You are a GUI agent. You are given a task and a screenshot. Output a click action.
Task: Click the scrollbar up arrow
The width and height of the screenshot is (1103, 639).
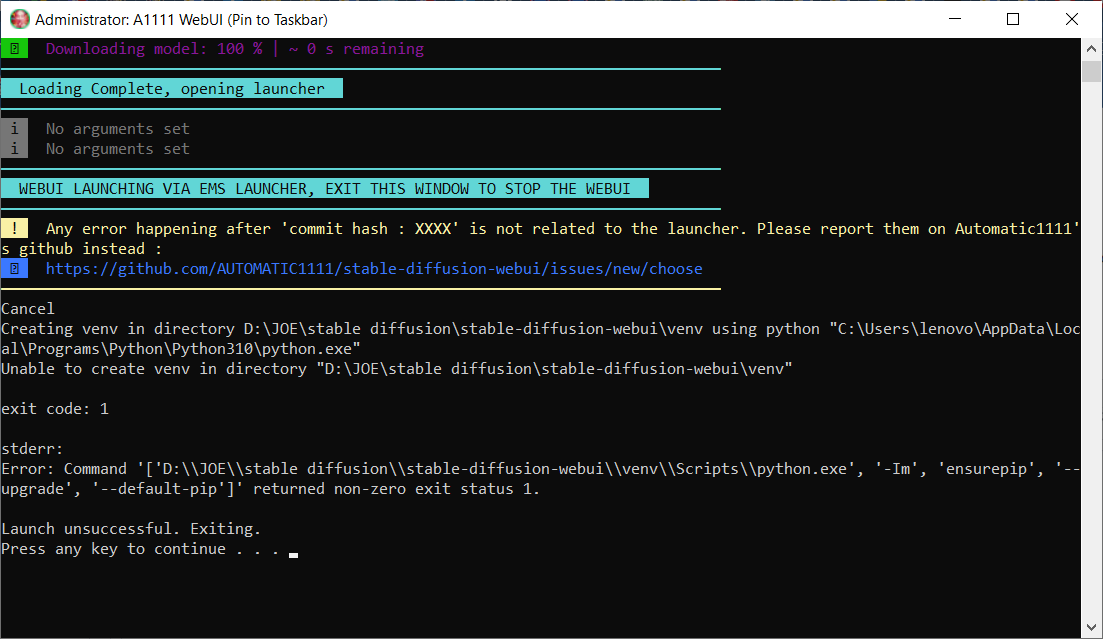(x=1091, y=46)
